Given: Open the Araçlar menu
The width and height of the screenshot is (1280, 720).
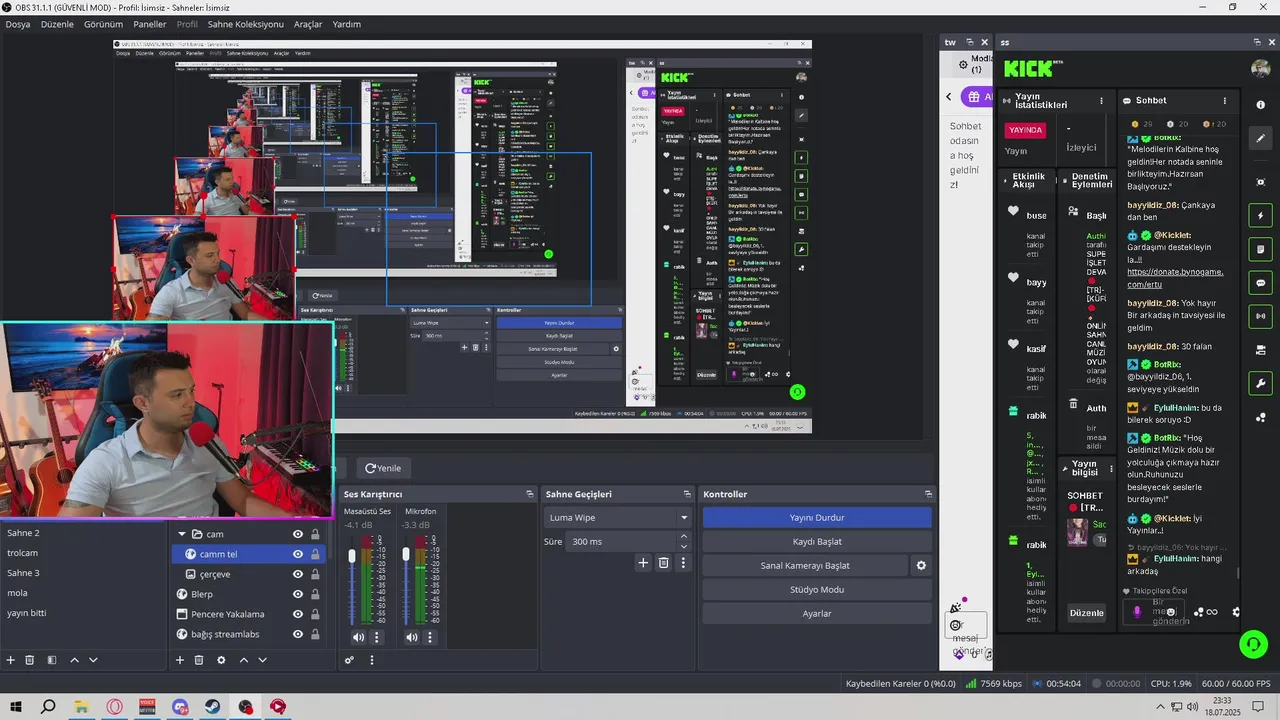Looking at the screenshot, I should (x=308, y=24).
